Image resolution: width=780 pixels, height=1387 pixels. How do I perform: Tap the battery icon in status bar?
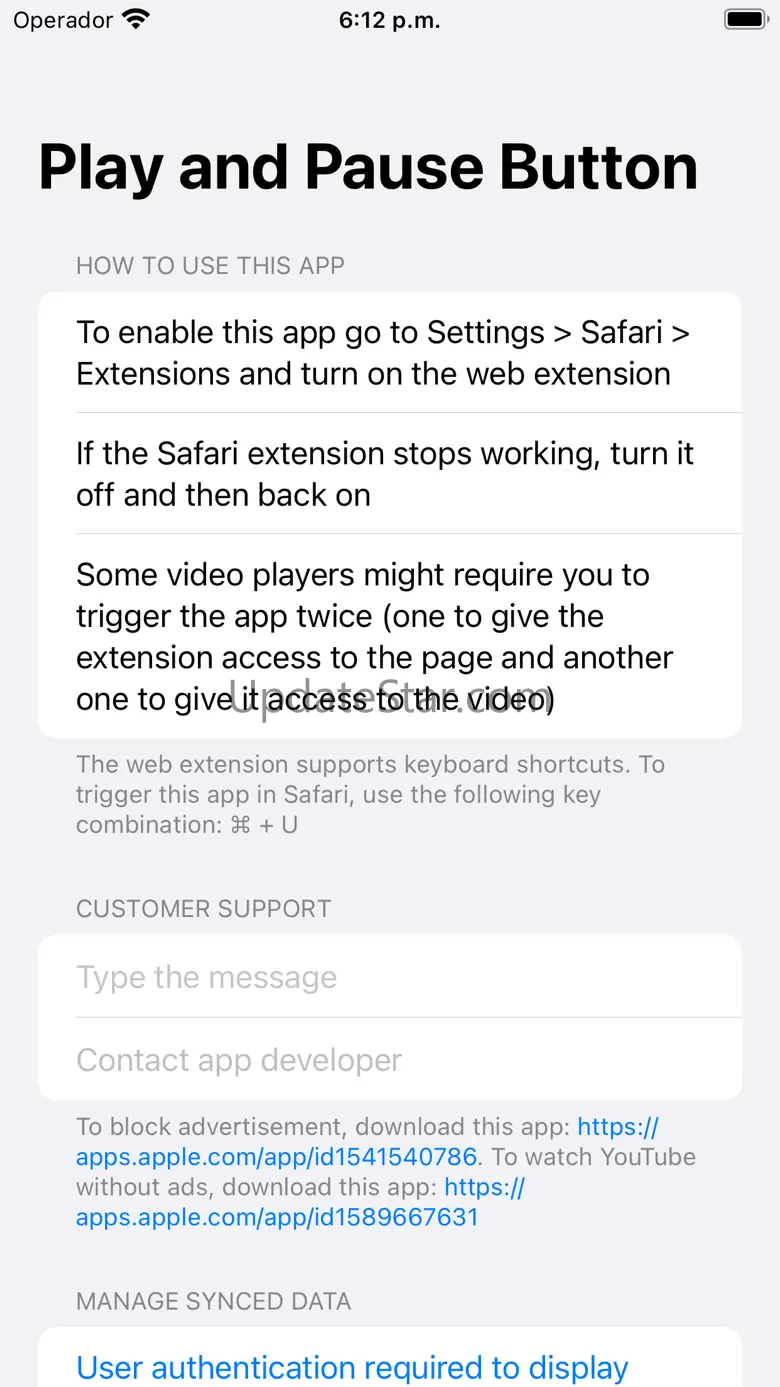pos(744,19)
